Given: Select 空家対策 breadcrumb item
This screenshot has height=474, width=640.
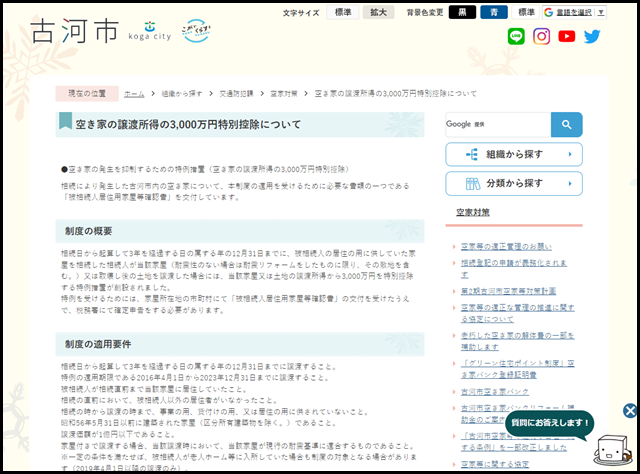Looking at the screenshot, I should click(x=284, y=93).
